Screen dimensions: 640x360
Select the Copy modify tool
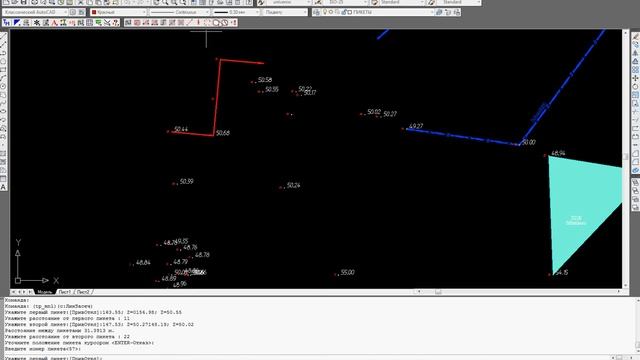point(636,45)
